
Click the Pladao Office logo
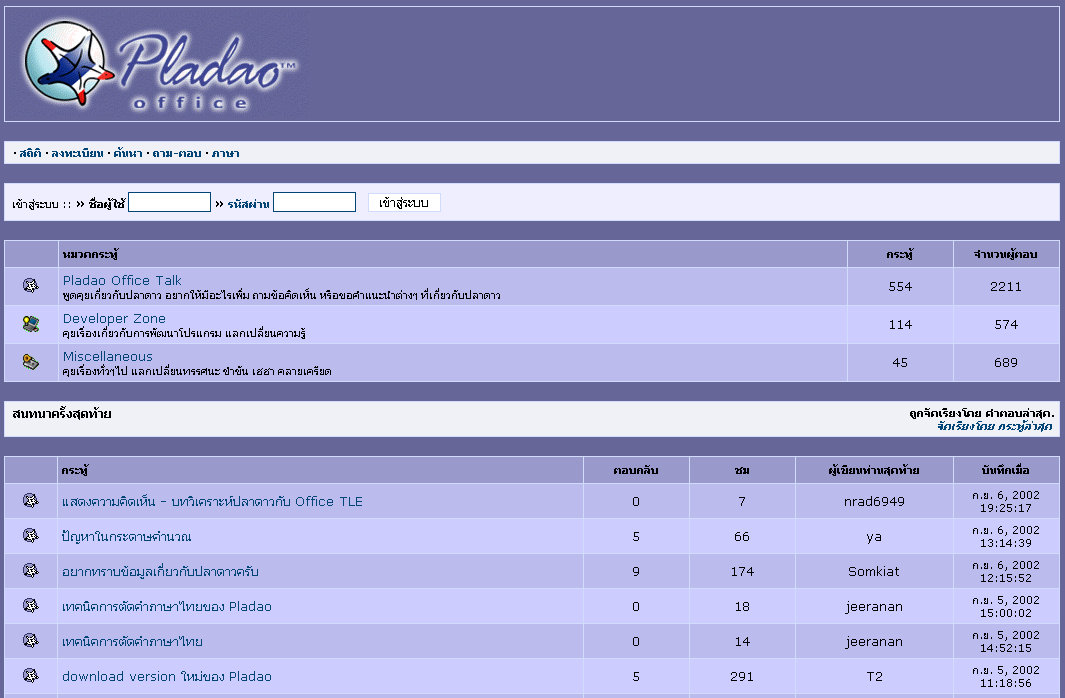click(x=160, y=65)
